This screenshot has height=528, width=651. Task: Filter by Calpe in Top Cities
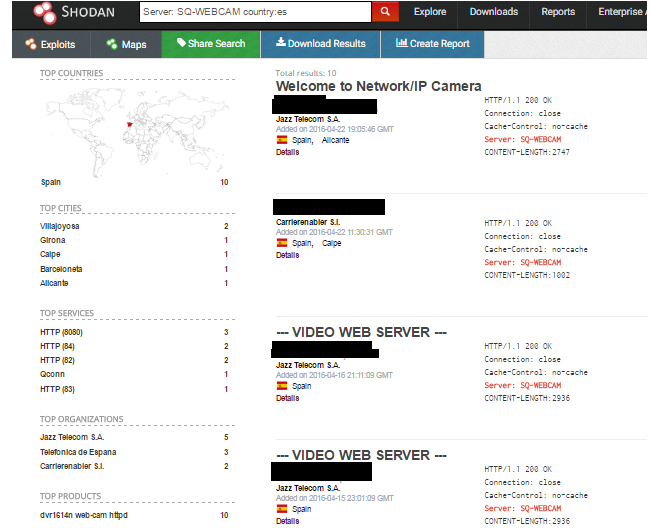coord(50,254)
